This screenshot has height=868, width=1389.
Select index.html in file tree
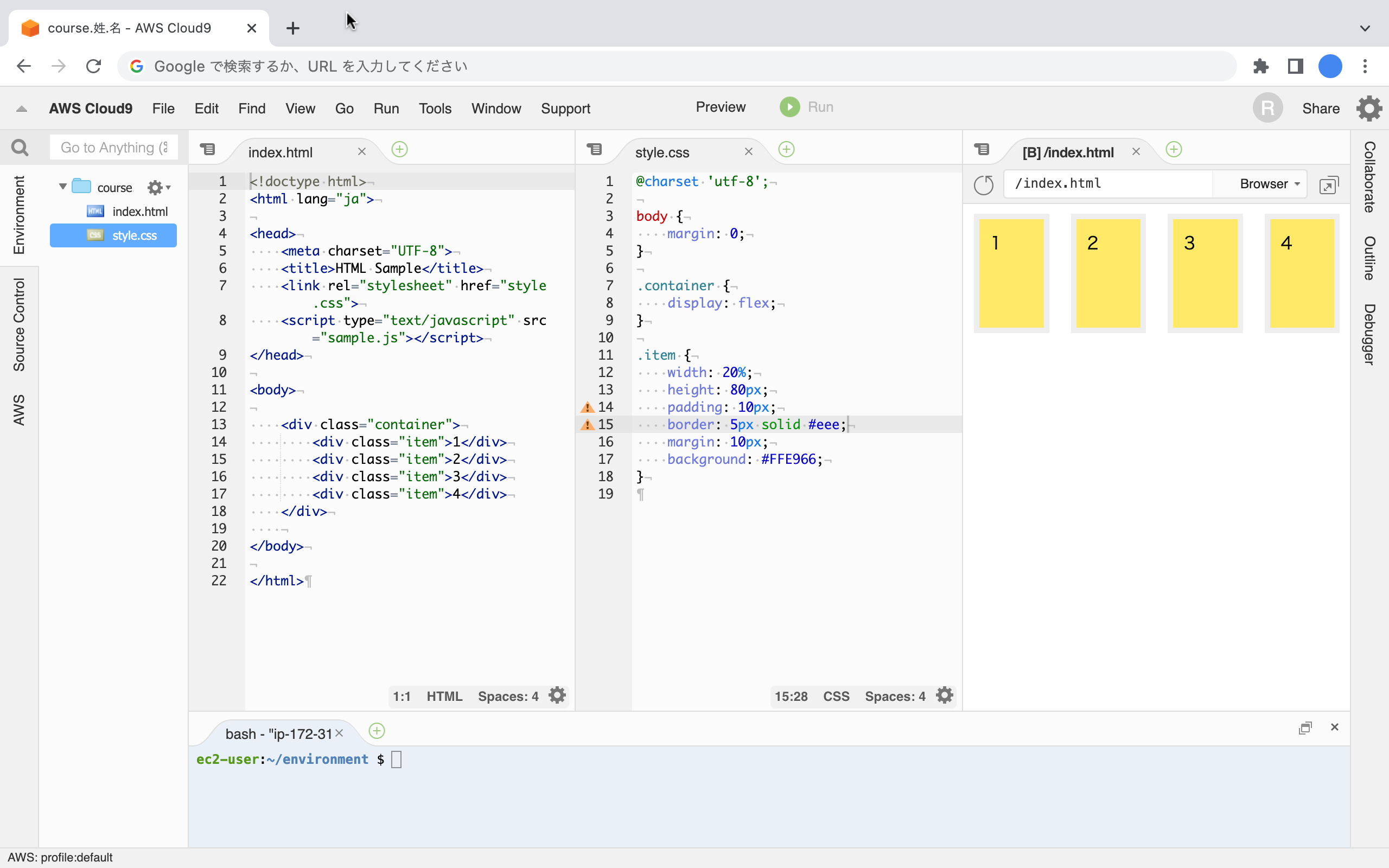pos(139,211)
